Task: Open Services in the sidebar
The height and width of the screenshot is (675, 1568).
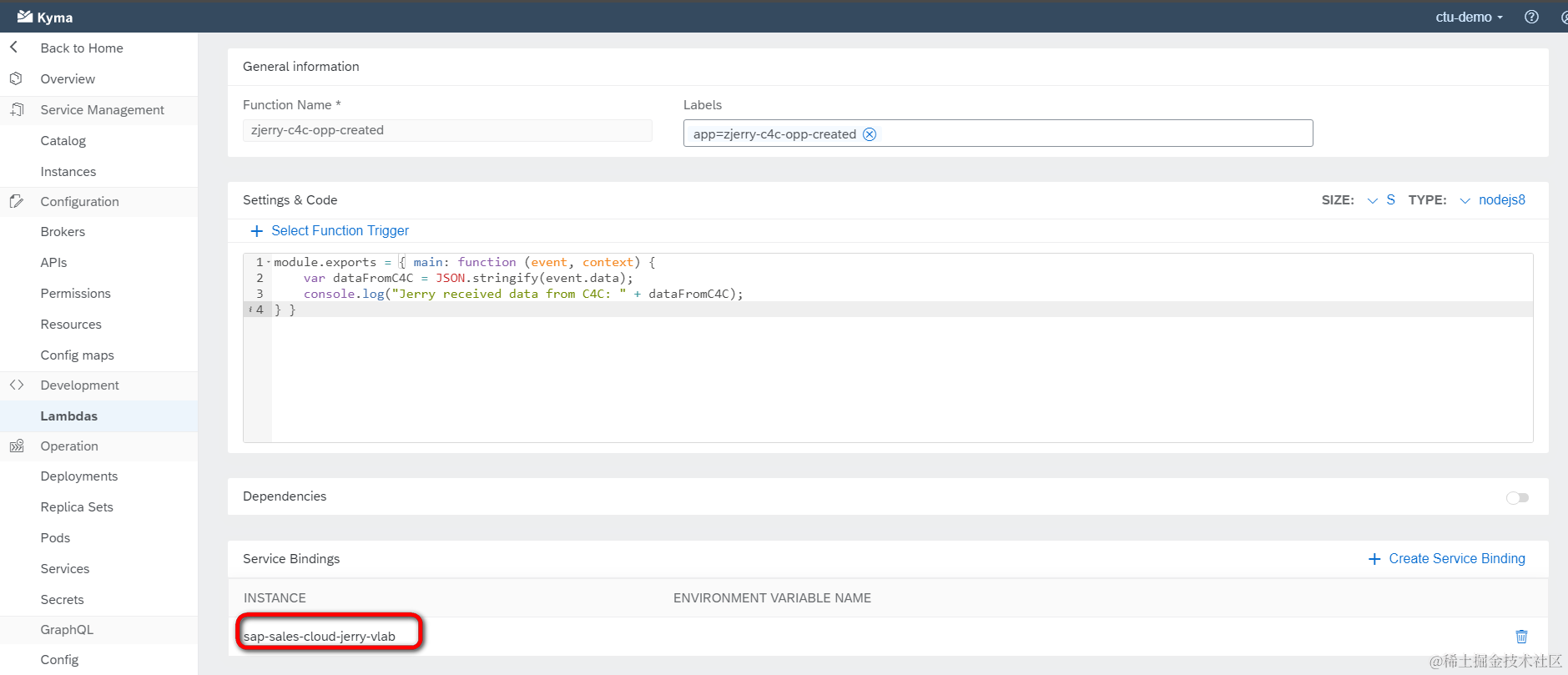Action: [65, 568]
